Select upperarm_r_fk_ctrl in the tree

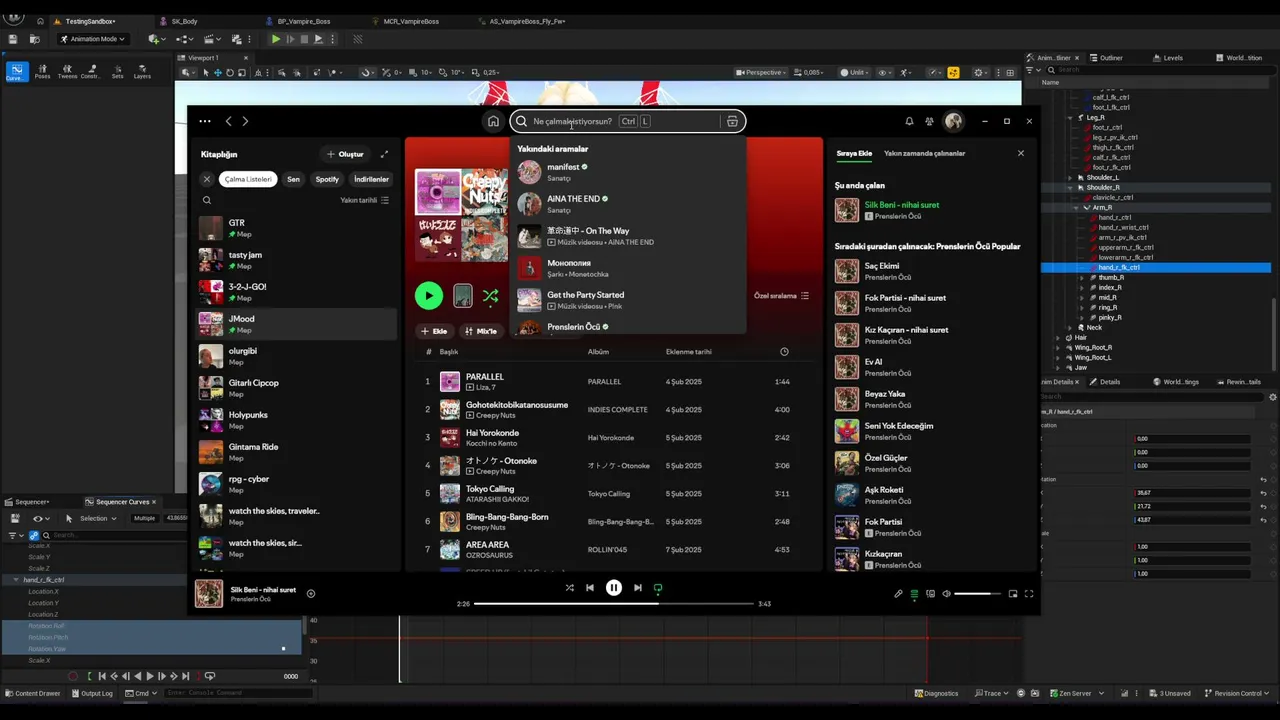[1126, 247]
